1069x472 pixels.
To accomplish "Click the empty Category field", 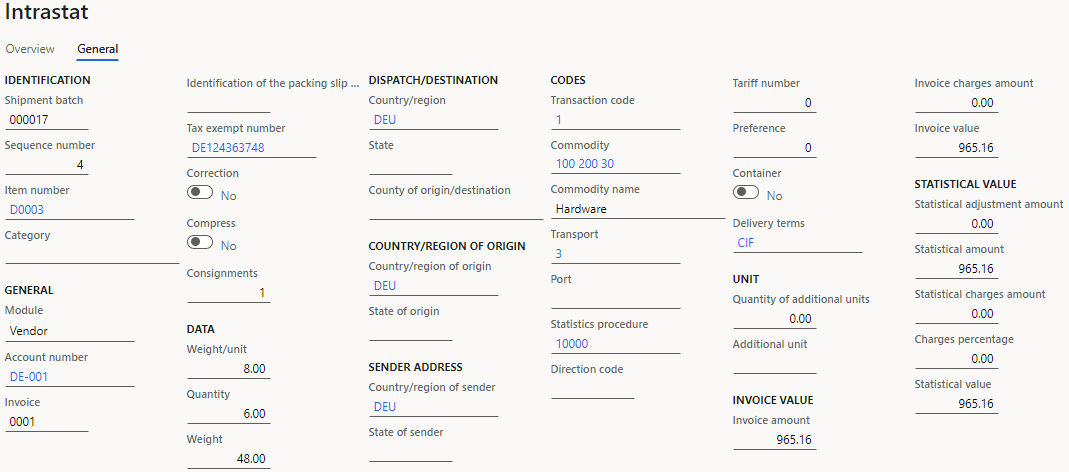I will [92, 254].
